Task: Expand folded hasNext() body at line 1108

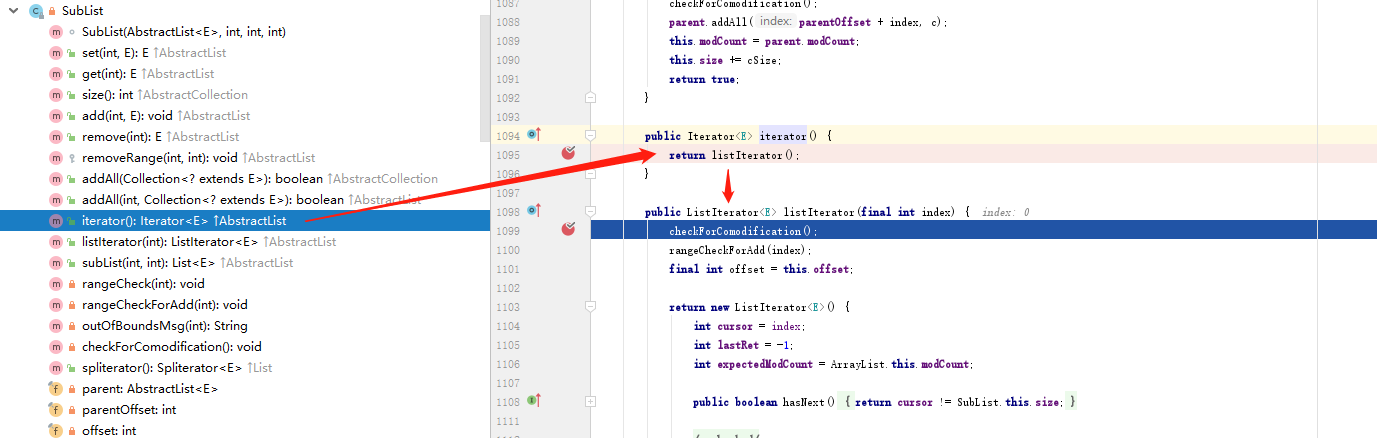Action: (x=590, y=402)
